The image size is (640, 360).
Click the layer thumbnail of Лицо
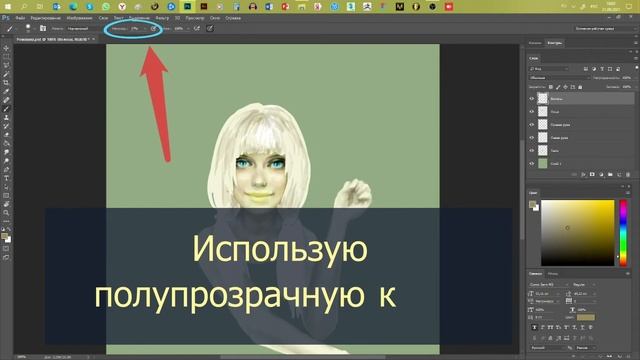[542, 111]
